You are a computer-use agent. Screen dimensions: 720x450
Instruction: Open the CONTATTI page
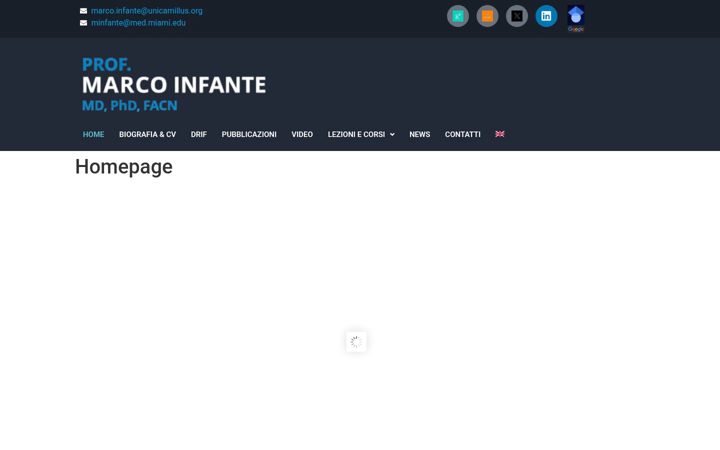pos(462,135)
